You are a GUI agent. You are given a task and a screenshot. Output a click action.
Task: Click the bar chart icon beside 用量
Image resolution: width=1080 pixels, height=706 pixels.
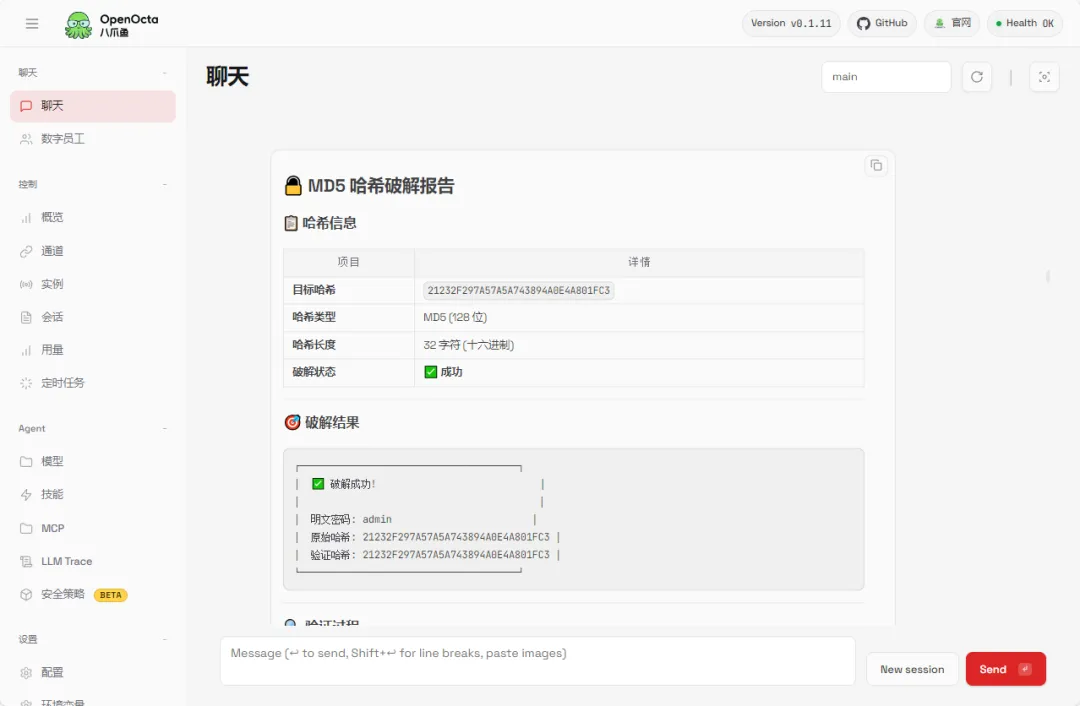(26, 350)
